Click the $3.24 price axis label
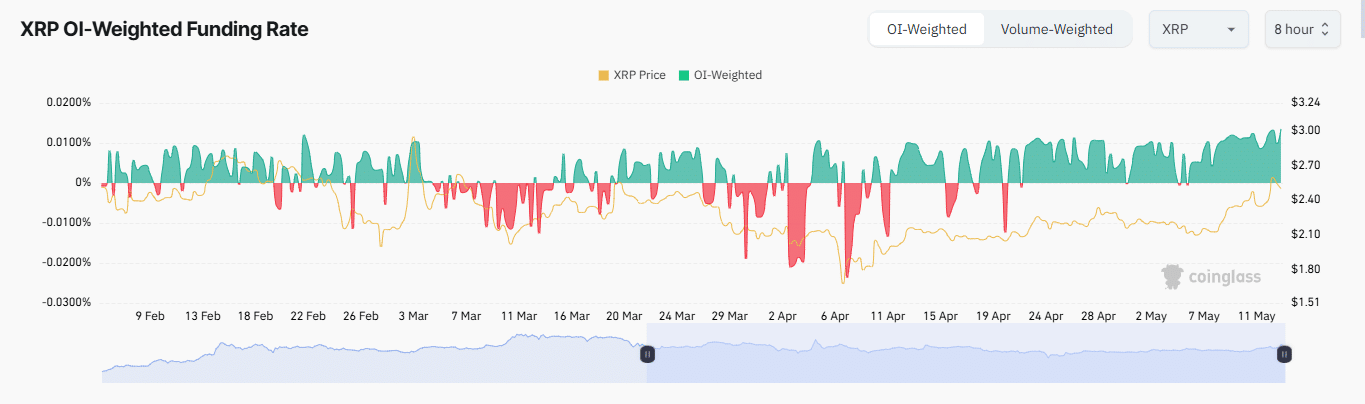The image size is (1365, 404). point(1306,102)
